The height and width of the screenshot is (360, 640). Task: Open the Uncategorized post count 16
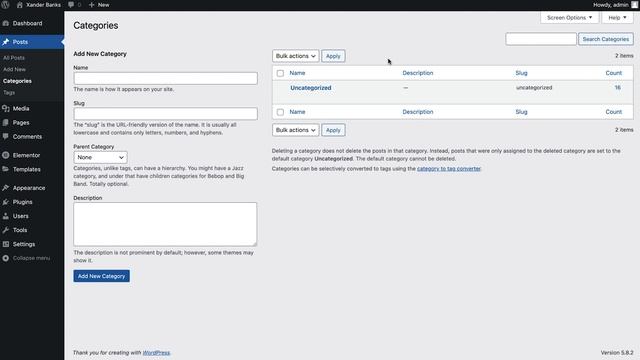[x=618, y=88]
